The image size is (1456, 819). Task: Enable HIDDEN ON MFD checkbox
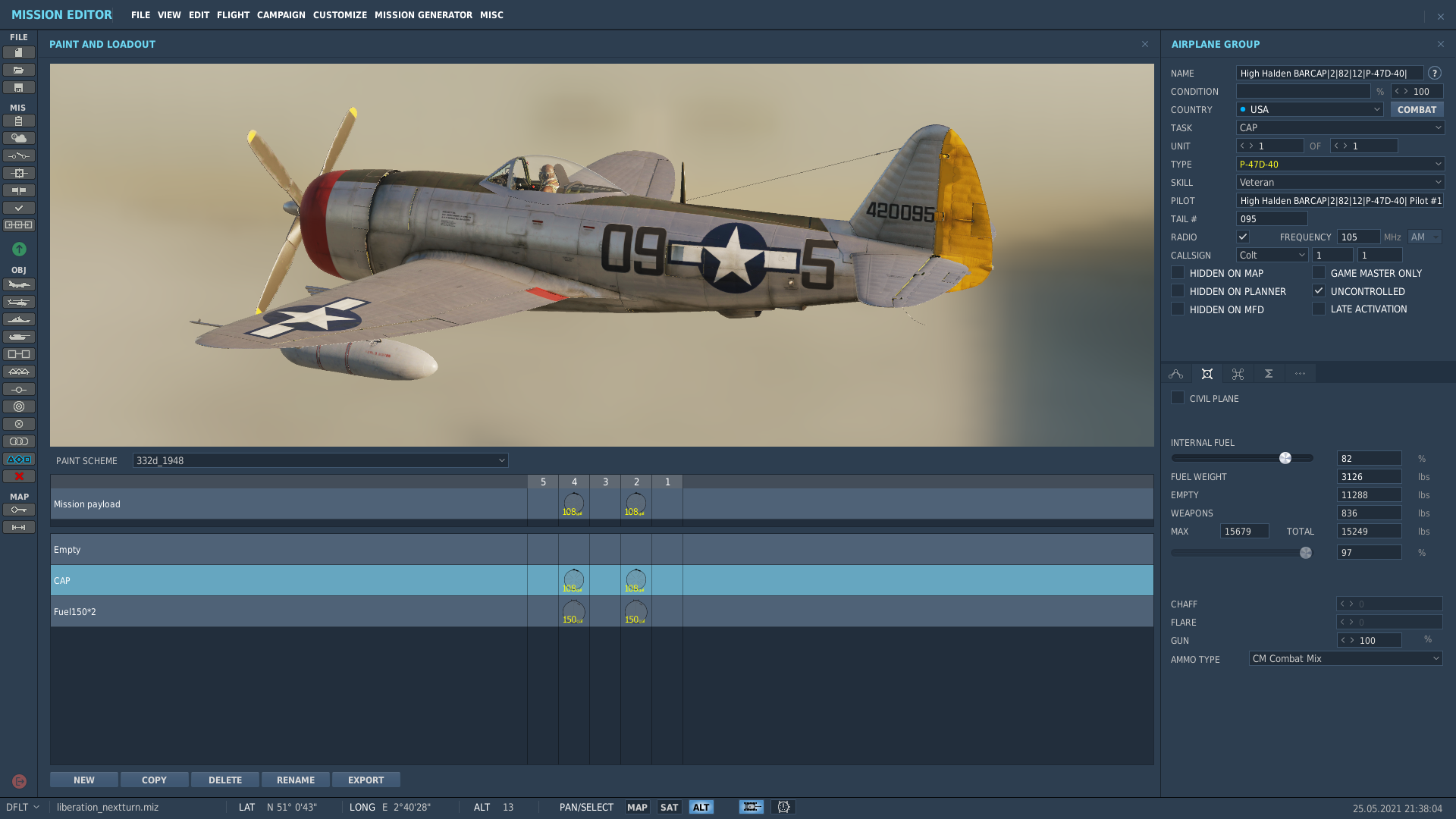point(1178,309)
